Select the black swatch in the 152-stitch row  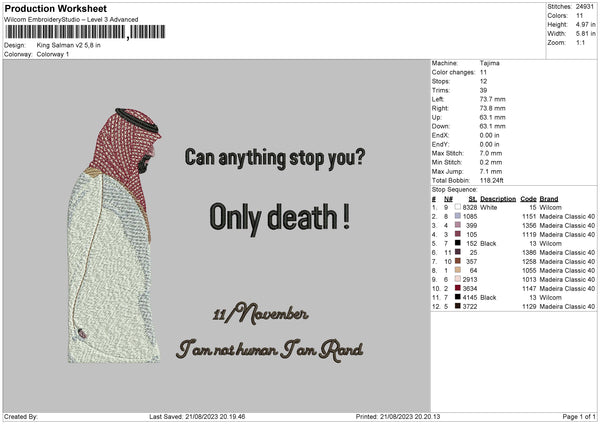coord(458,243)
